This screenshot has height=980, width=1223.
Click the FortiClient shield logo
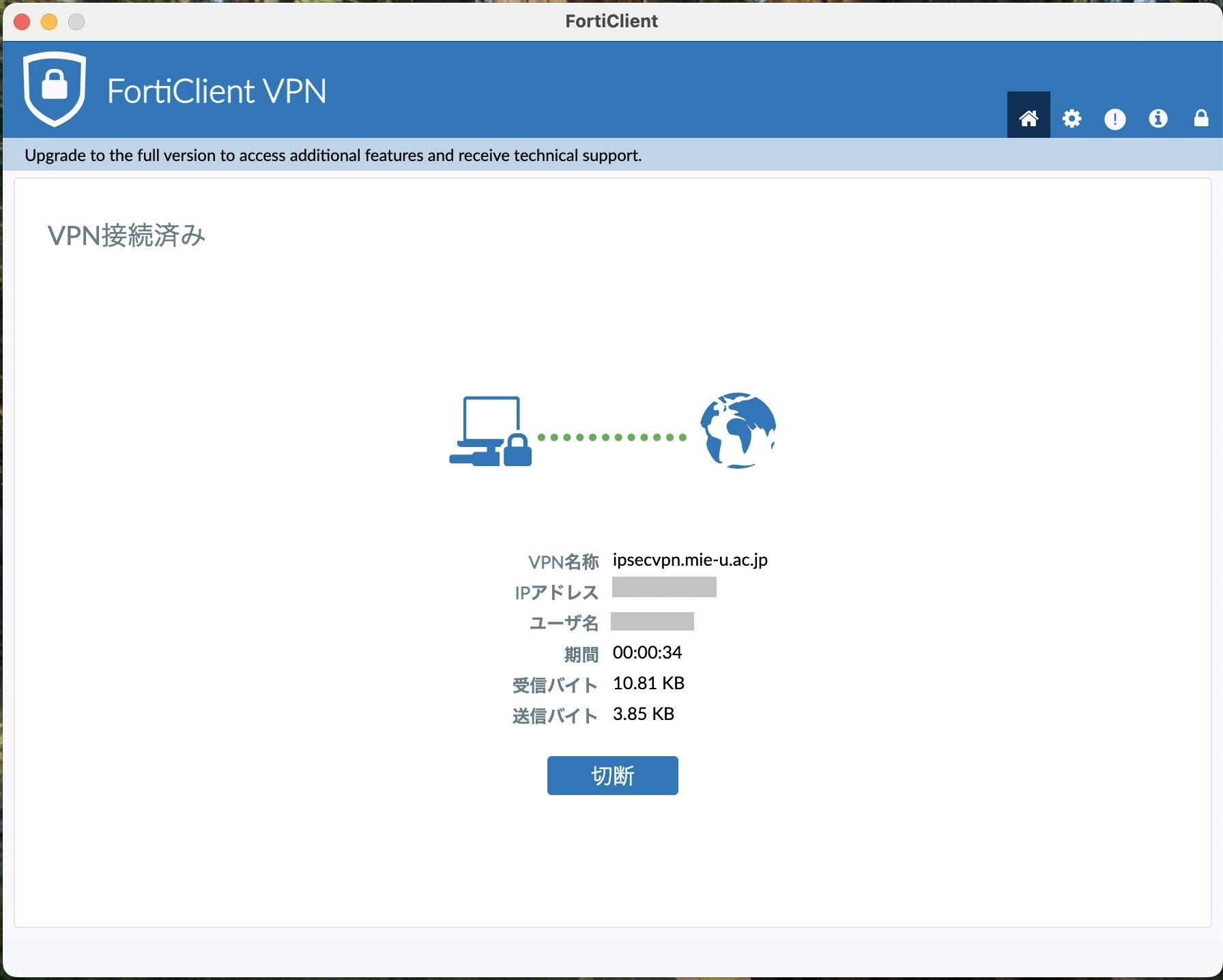pos(55,89)
